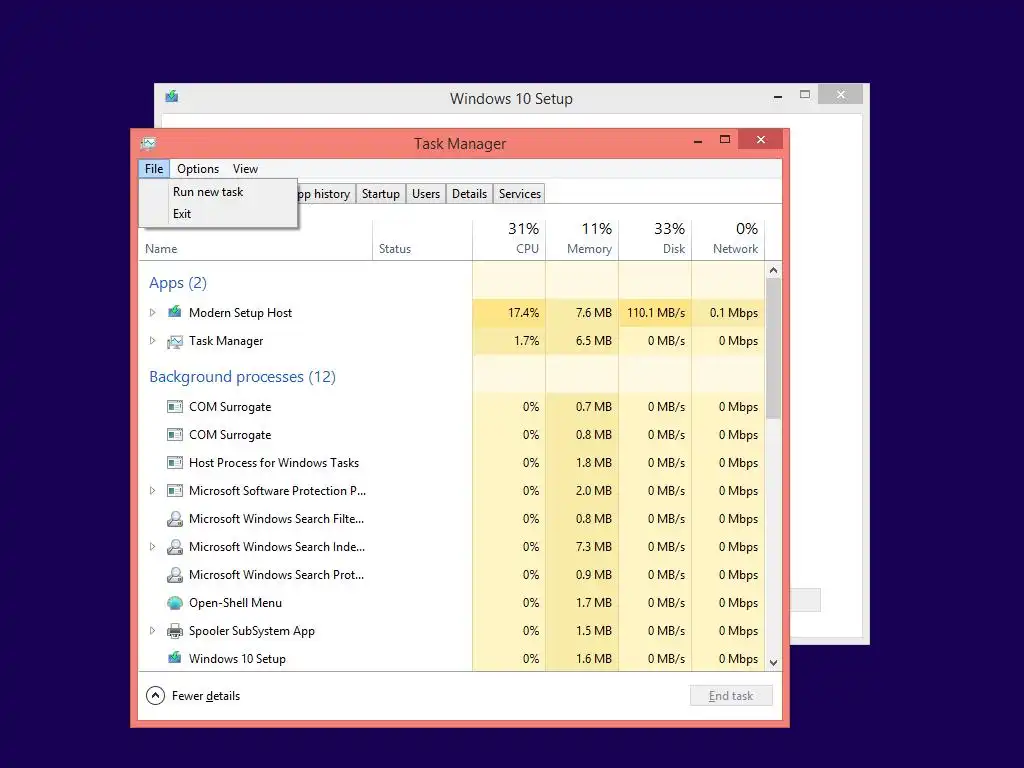Select the Host Process for Windows Tasks name
1024x768 pixels.
(274, 463)
